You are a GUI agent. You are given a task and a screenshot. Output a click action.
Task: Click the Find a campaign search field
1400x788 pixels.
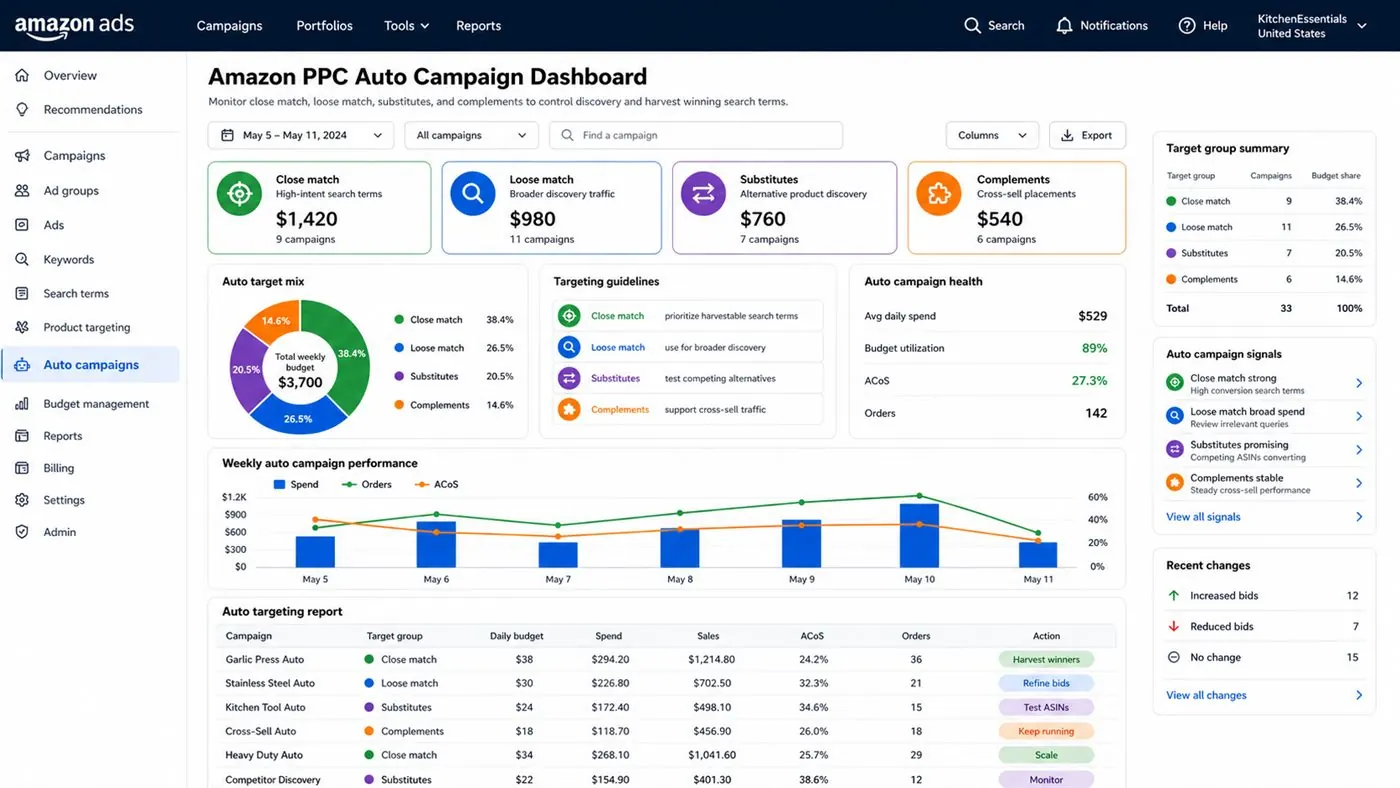point(696,135)
